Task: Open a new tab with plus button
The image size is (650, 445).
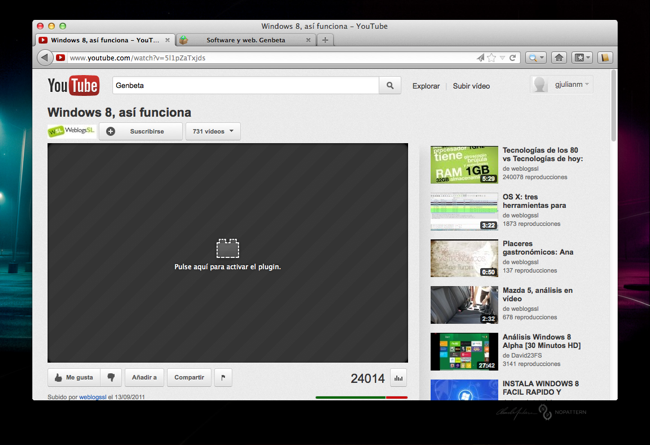Action: pyautogui.click(x=325, y=40)
